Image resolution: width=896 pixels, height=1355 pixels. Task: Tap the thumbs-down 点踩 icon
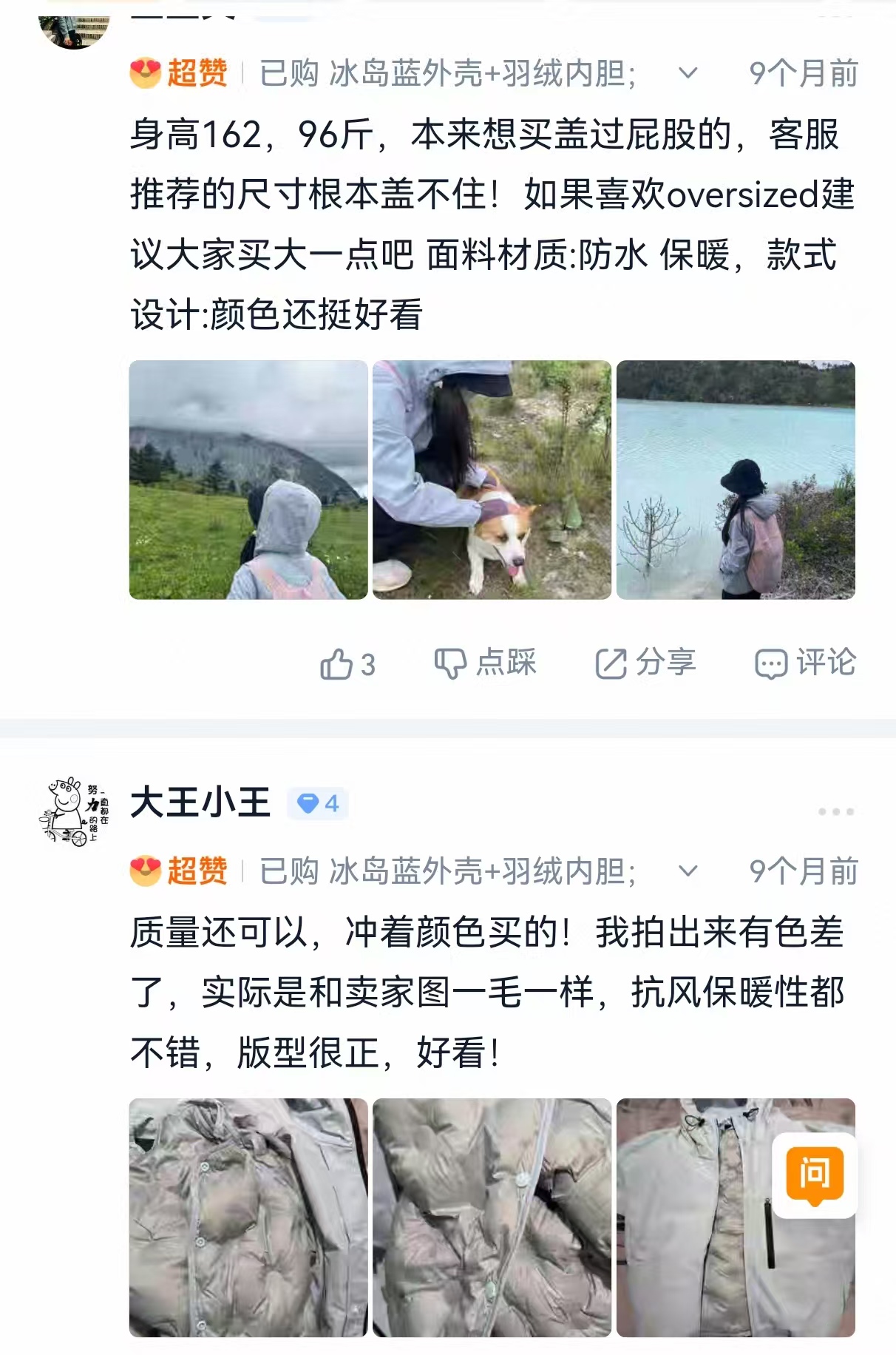[450, 663]
